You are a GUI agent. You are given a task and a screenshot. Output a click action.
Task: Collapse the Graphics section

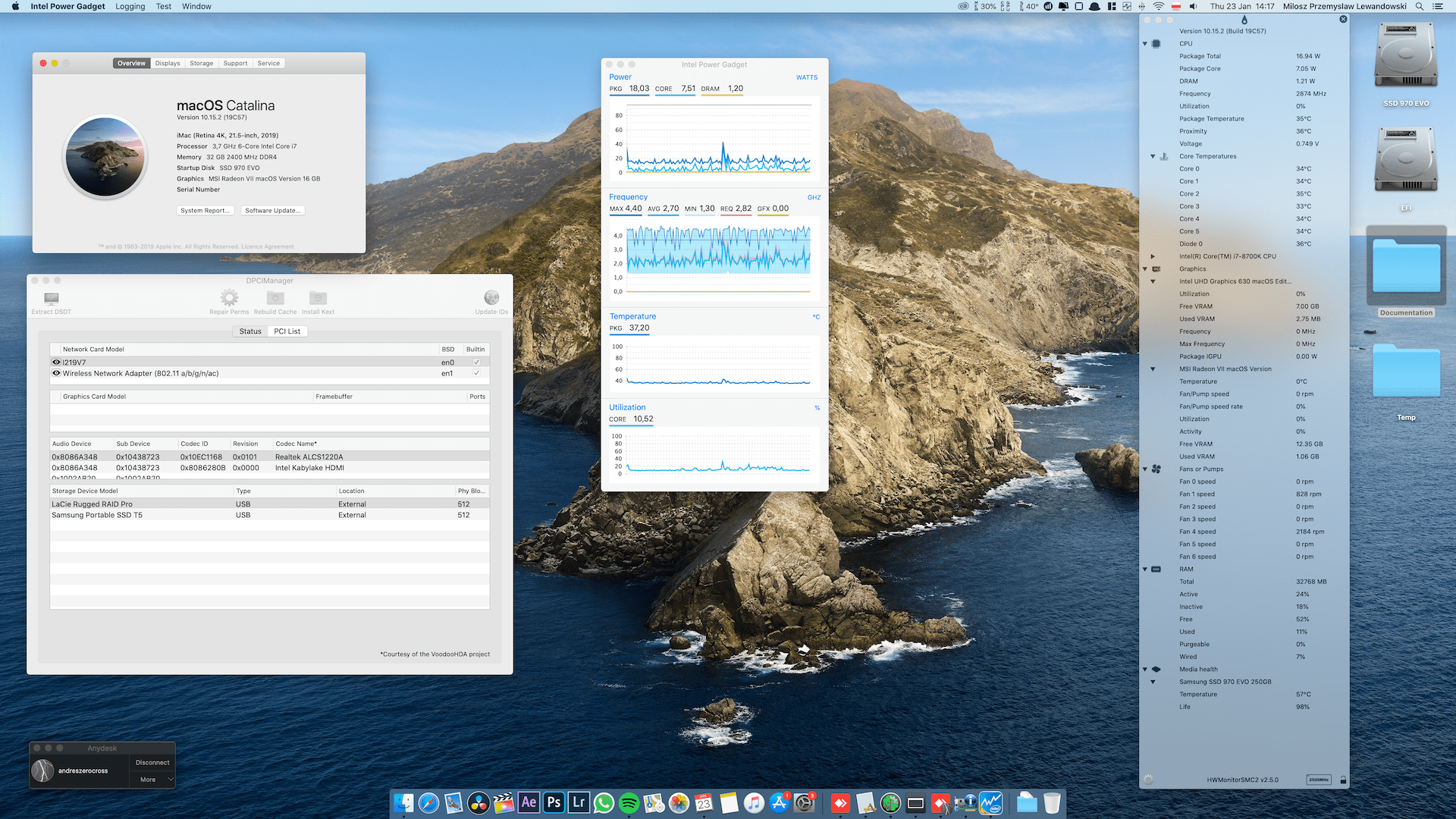click(1145, 269)
